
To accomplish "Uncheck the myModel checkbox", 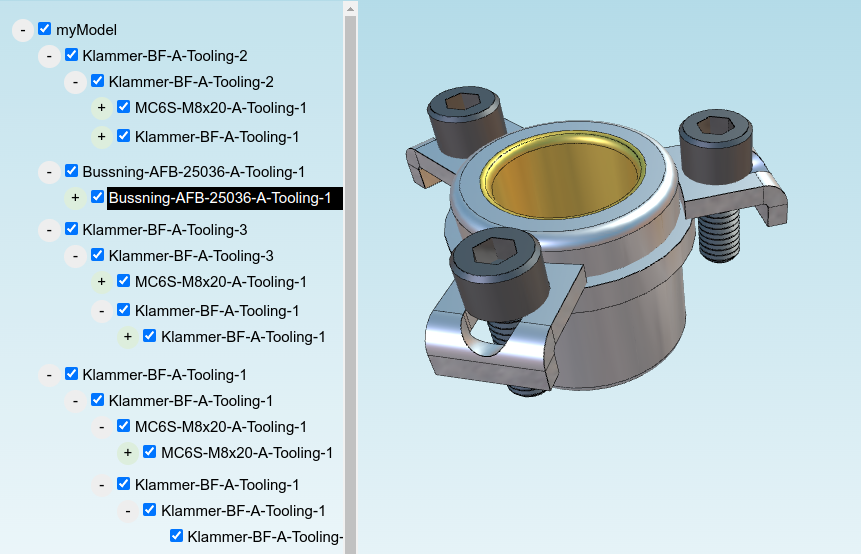I will [x=44, y=29].
